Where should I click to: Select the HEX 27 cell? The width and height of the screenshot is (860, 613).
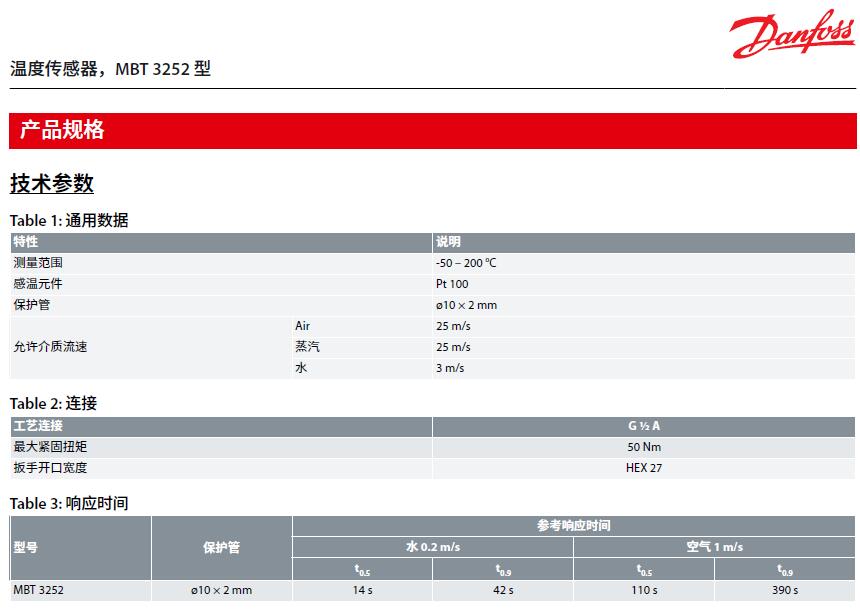pos(644,467)
